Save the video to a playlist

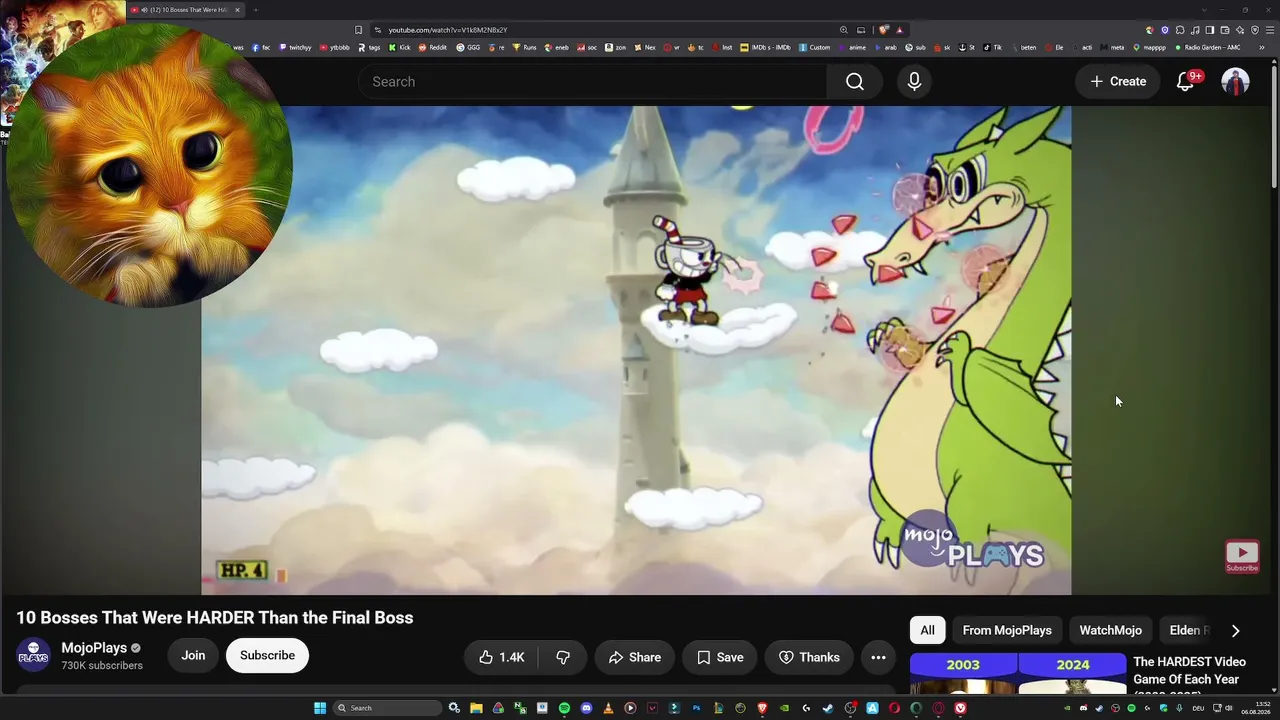coord(720,657)
